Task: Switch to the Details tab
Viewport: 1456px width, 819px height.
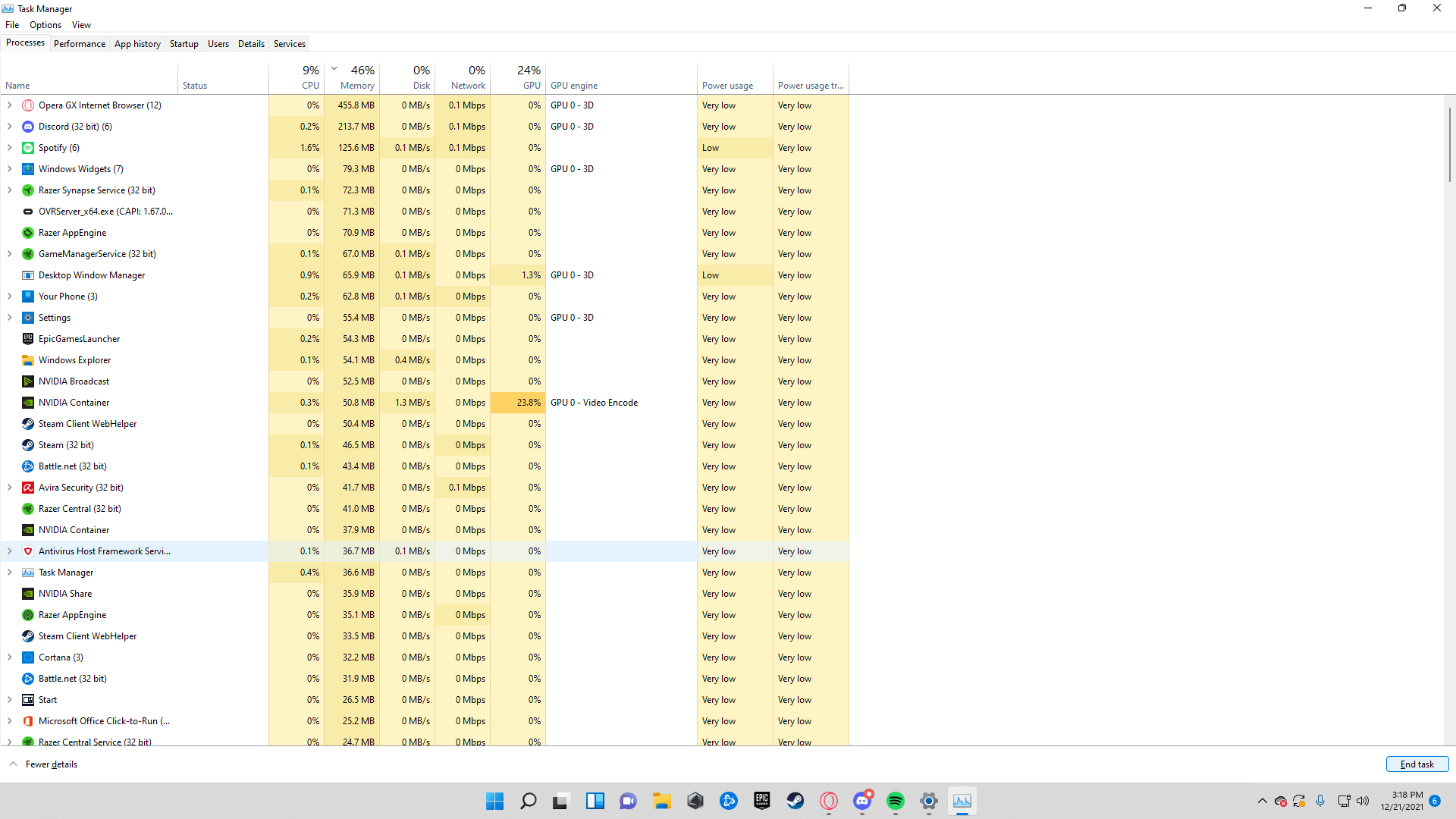Action: coord(251,44)
